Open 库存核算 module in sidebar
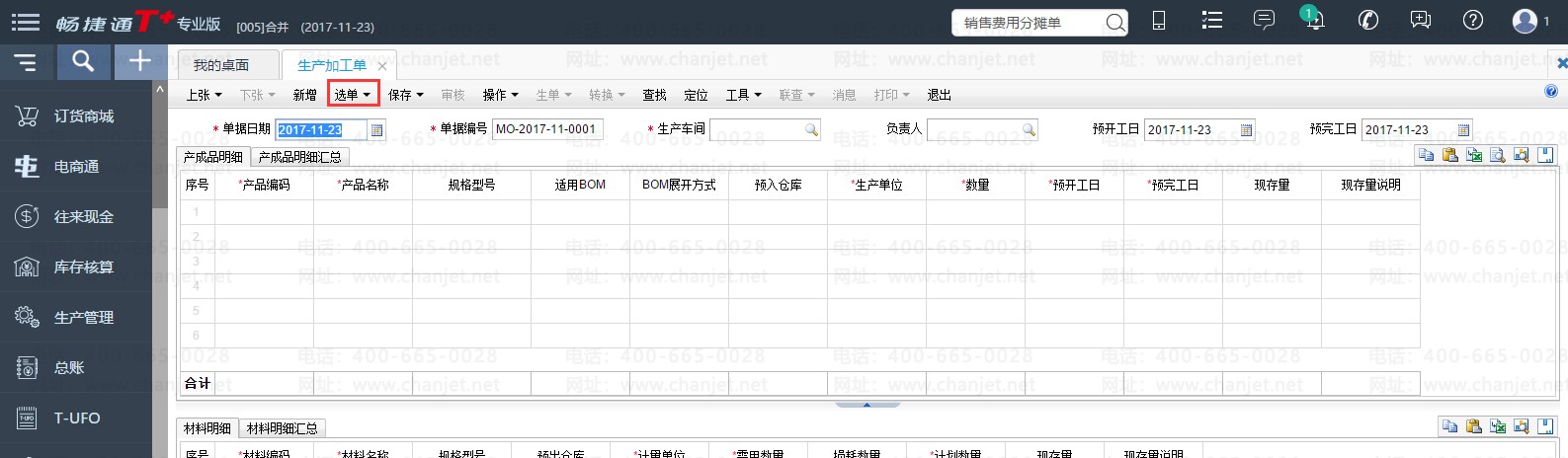Image resolution: width=1568 pixels, height=458 pixels. [76, 267]
